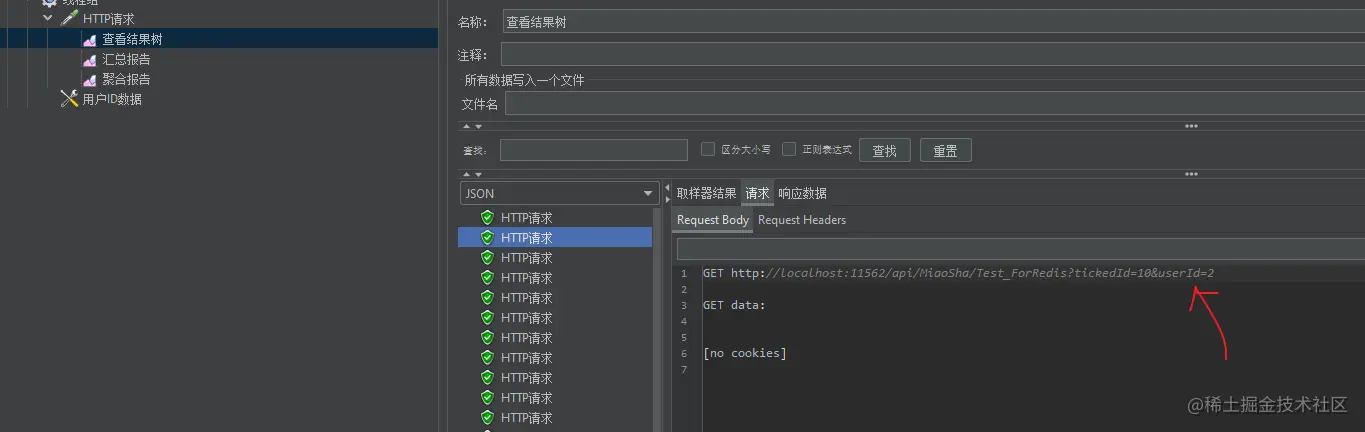The image size is (1365, 432).
Task: Select the HTTP请求 sampler node in the test plan tree
Action: tap(109, 19)
